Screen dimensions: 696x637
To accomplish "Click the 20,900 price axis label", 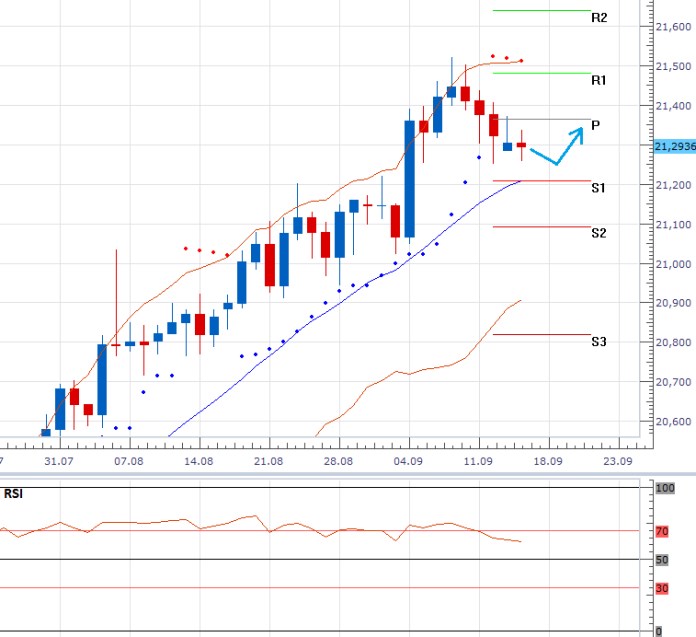I will (673, 303).
